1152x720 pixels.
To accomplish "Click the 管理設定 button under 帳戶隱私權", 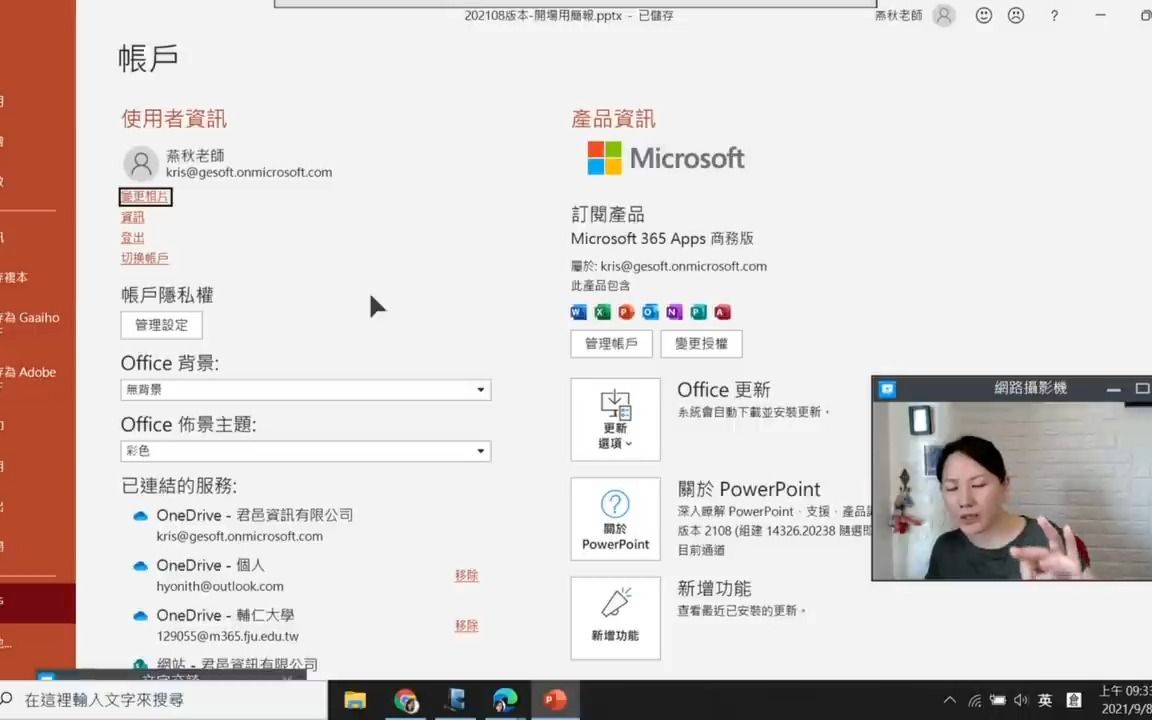I will (x=161, y=324).
